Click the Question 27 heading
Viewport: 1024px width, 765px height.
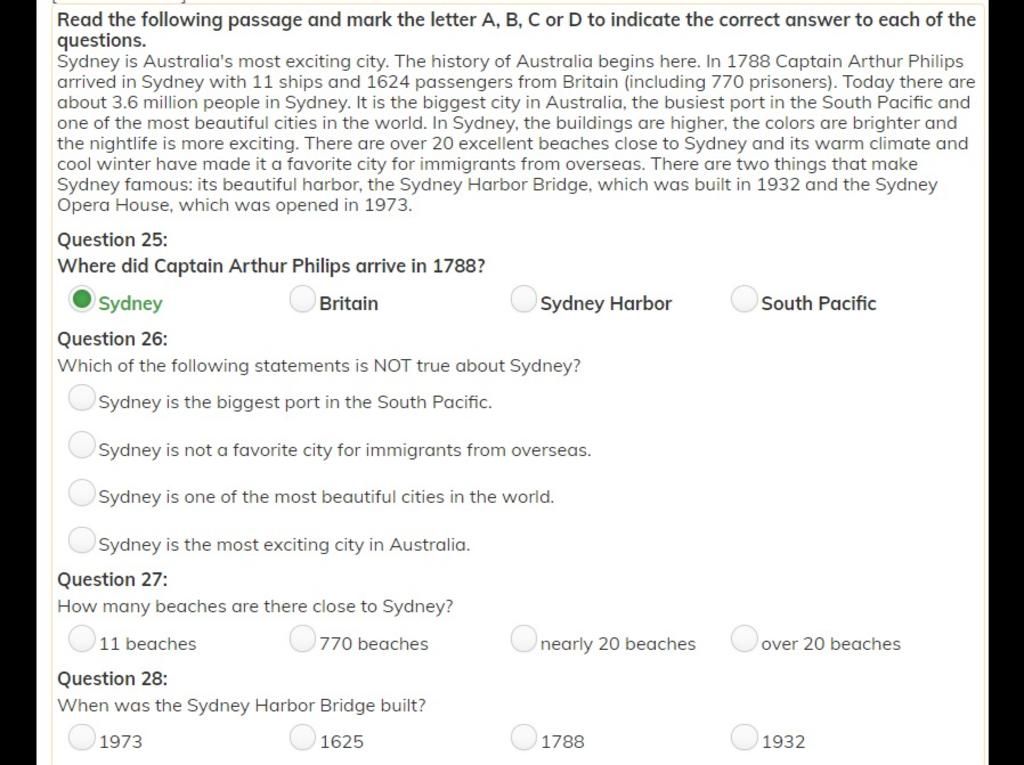click(112, 579)
